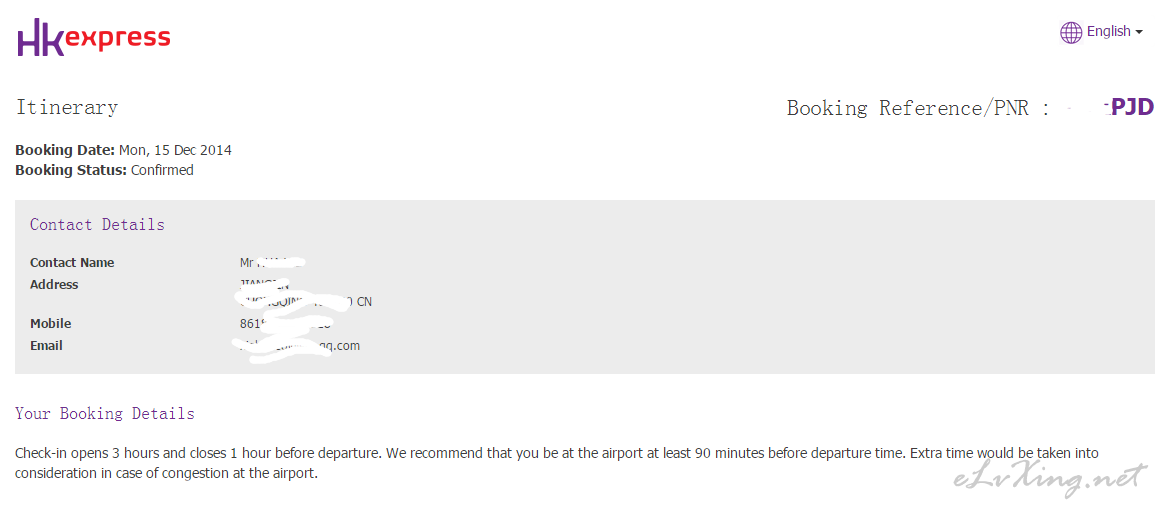
Task: Click the HK Express logo
Action: click(94, 38)
